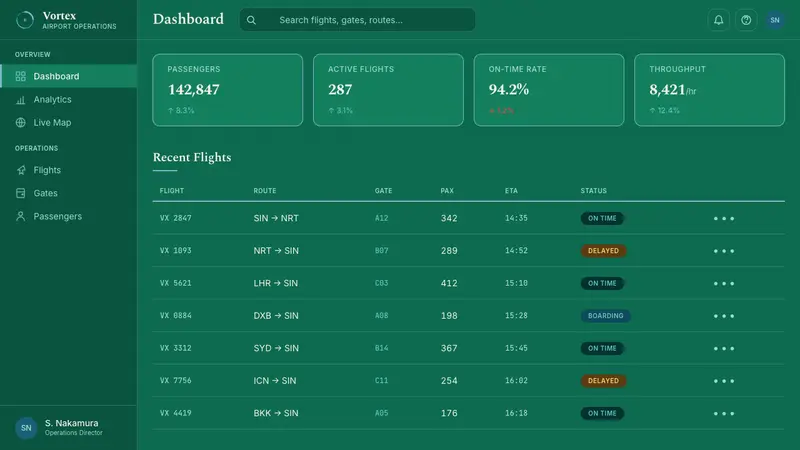Open the more options for flight VX 0884
This screenshot has width=800, height=450.
click(723, 316)
